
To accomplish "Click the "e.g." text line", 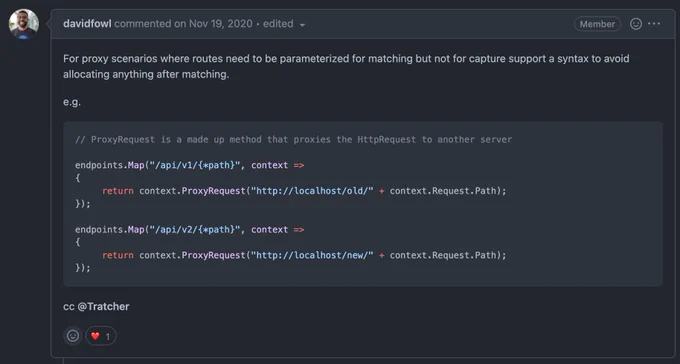I will pyautogui.click(x=72, y=102).
